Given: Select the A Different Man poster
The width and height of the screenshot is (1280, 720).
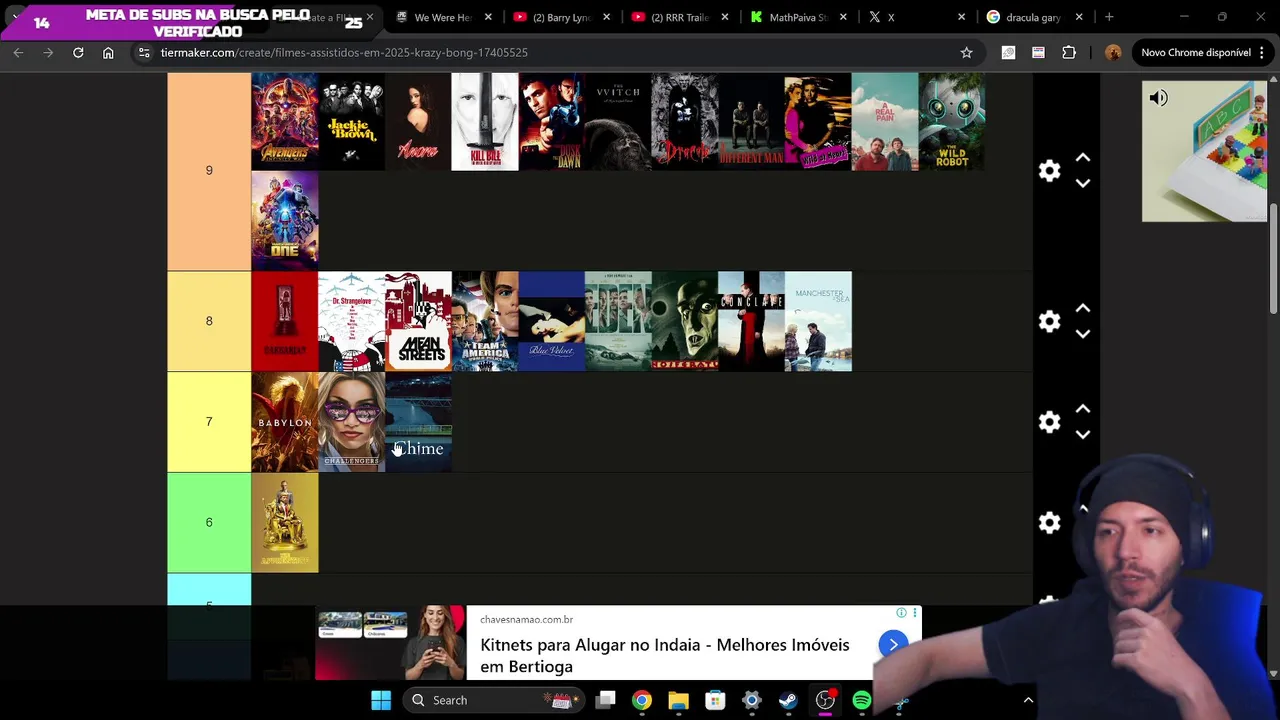Looking at the screenshot, I should pos(751,121).
